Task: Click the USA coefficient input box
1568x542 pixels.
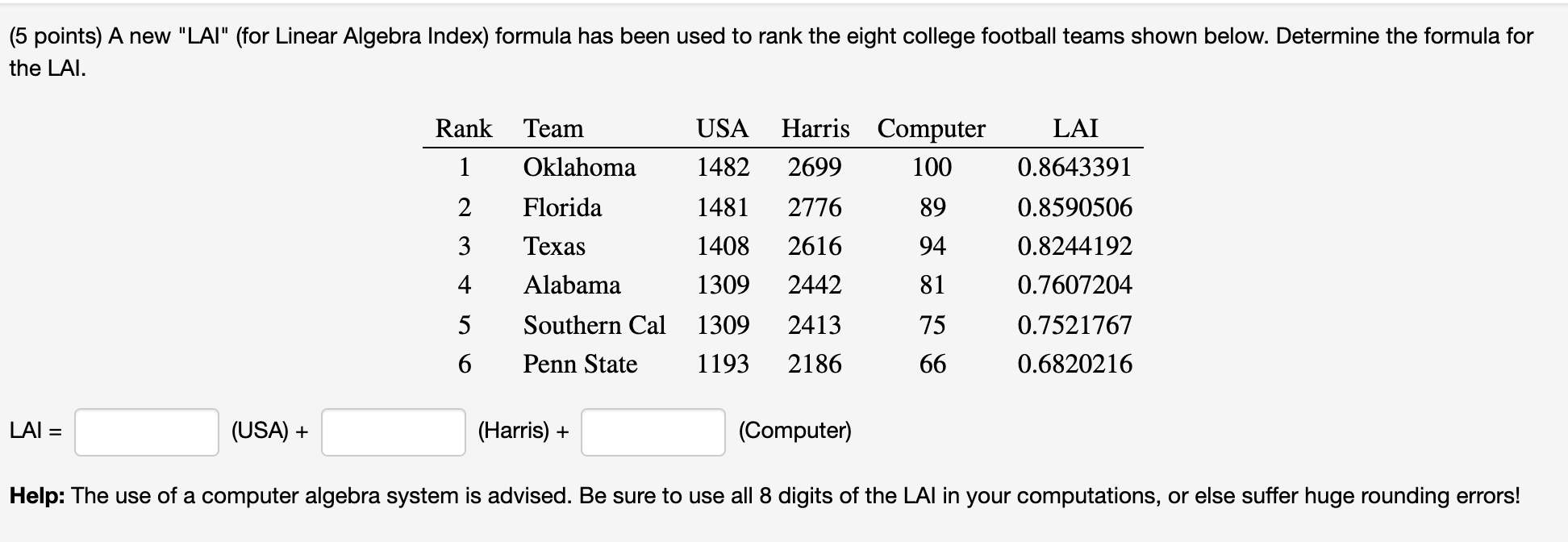Action: 147,432
